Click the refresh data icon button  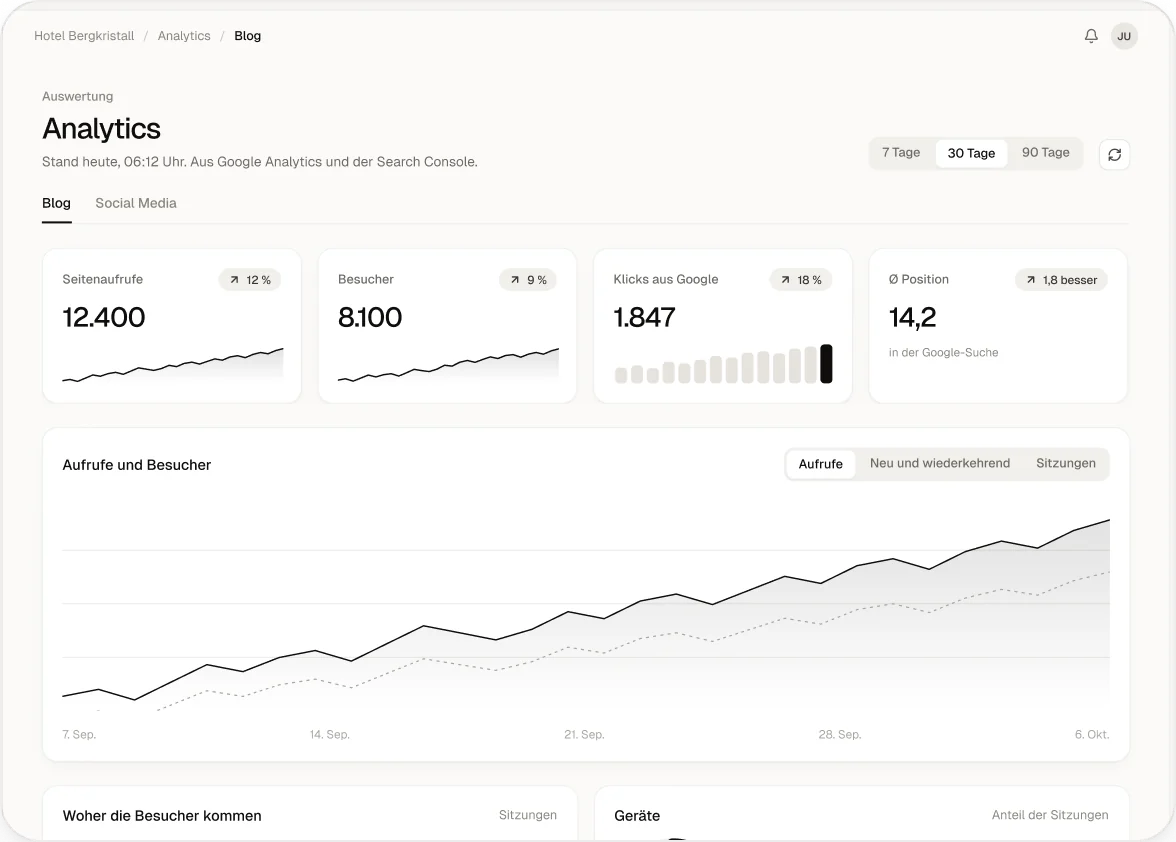(1114, 154)
